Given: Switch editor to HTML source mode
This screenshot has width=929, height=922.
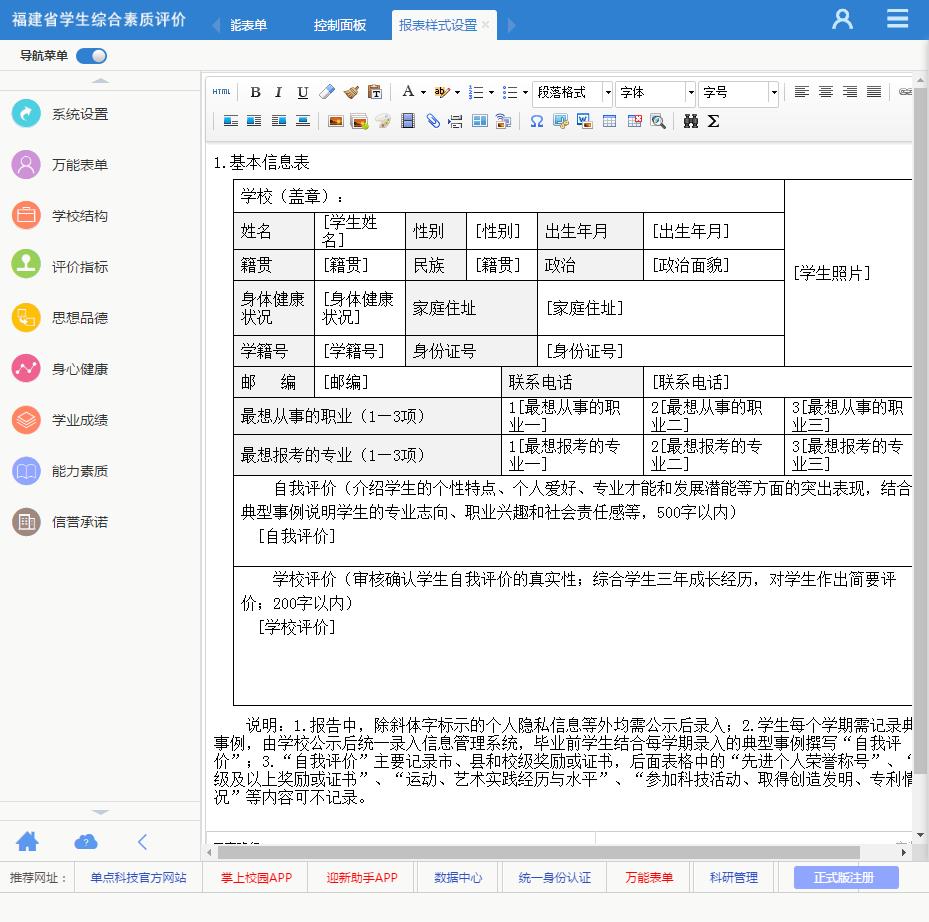Looking at the screenshot, I should pyautogui.click(x=221, y=92).
